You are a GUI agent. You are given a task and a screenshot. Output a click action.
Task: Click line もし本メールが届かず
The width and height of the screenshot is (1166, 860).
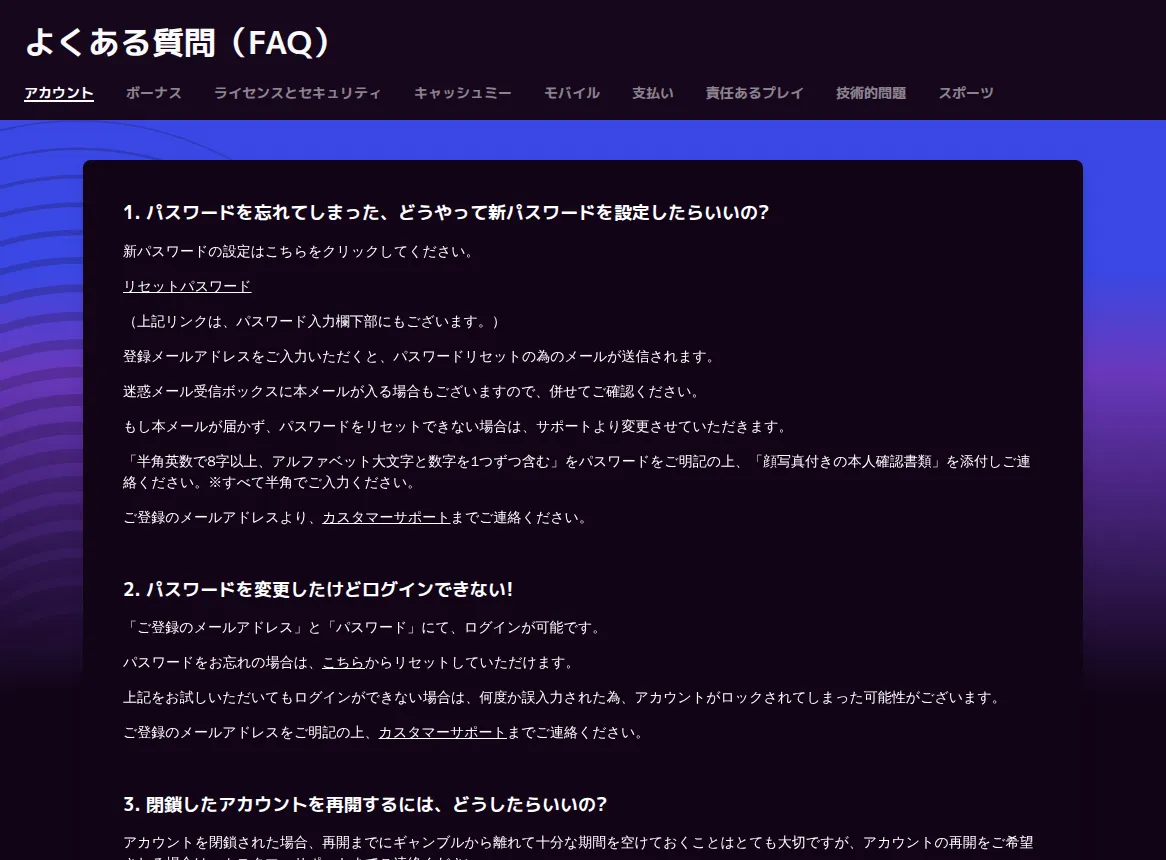[455, 426]
